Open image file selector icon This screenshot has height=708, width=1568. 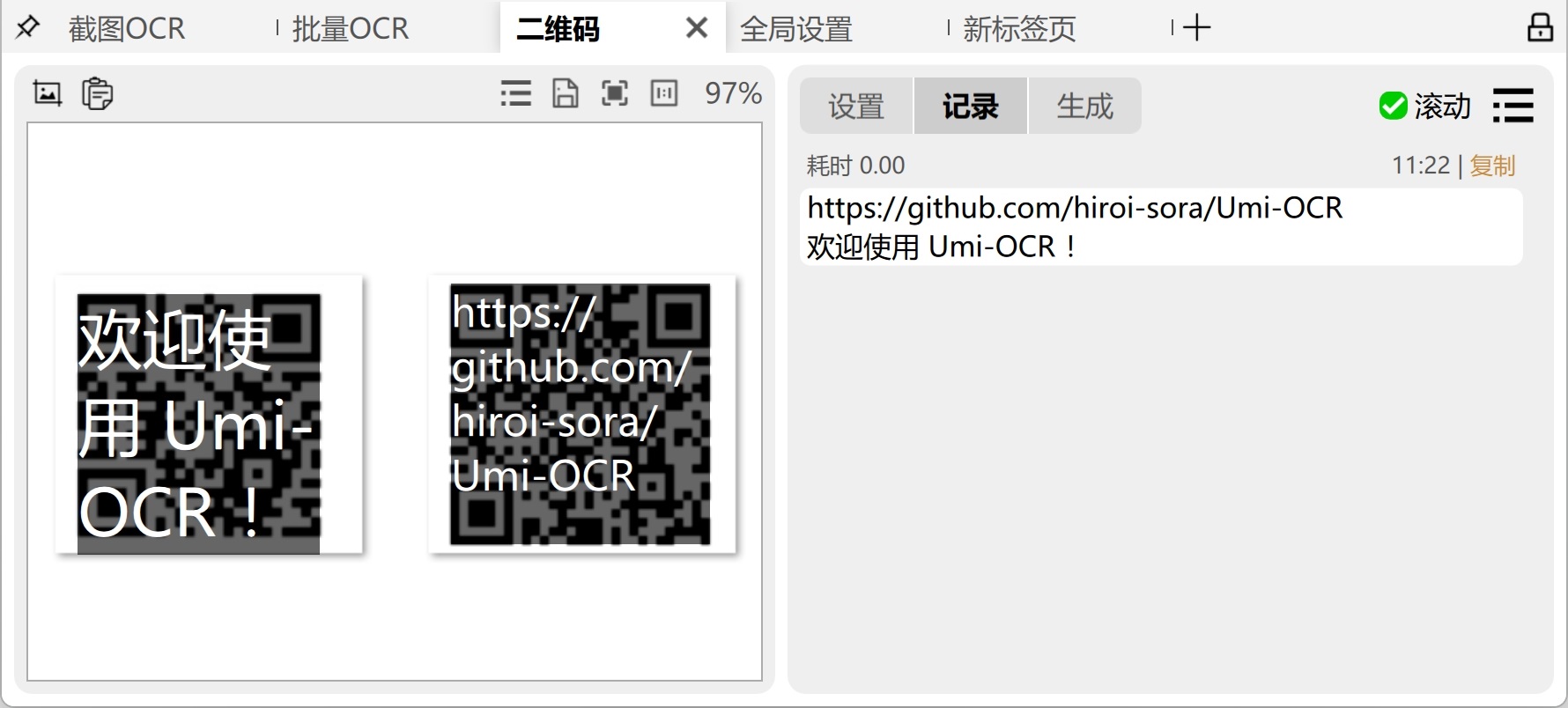point(48,93)
